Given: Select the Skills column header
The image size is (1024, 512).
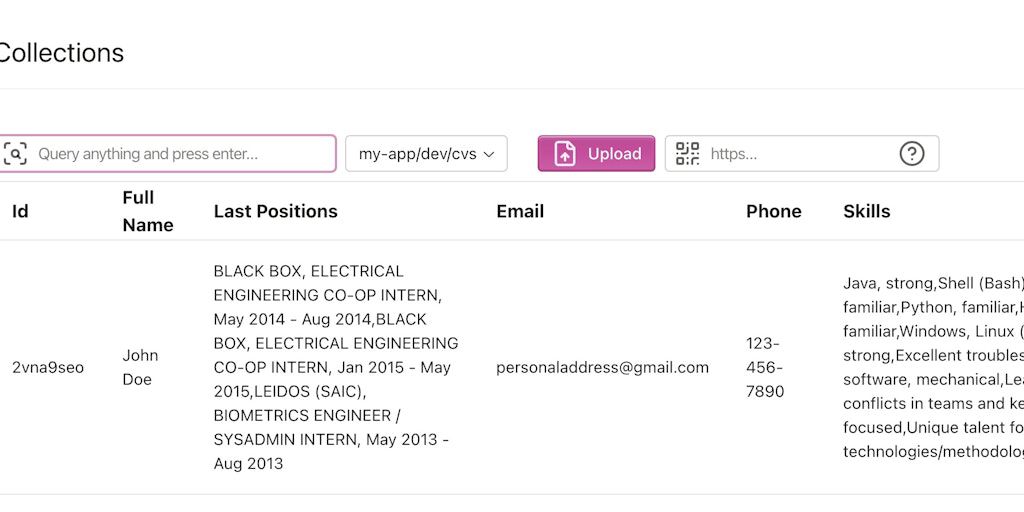Looking at the screenshot, I should (866, 211).
